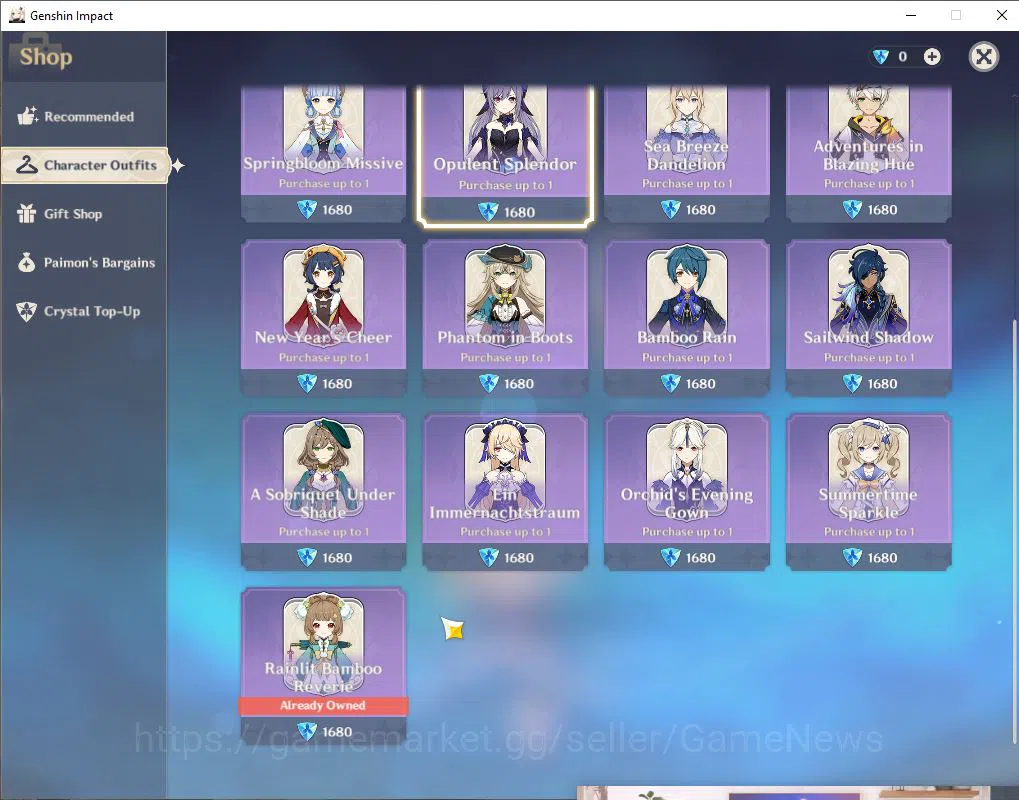
Task: Click the thumbs-up Recommended icon
Action: [x=27, y=116]
